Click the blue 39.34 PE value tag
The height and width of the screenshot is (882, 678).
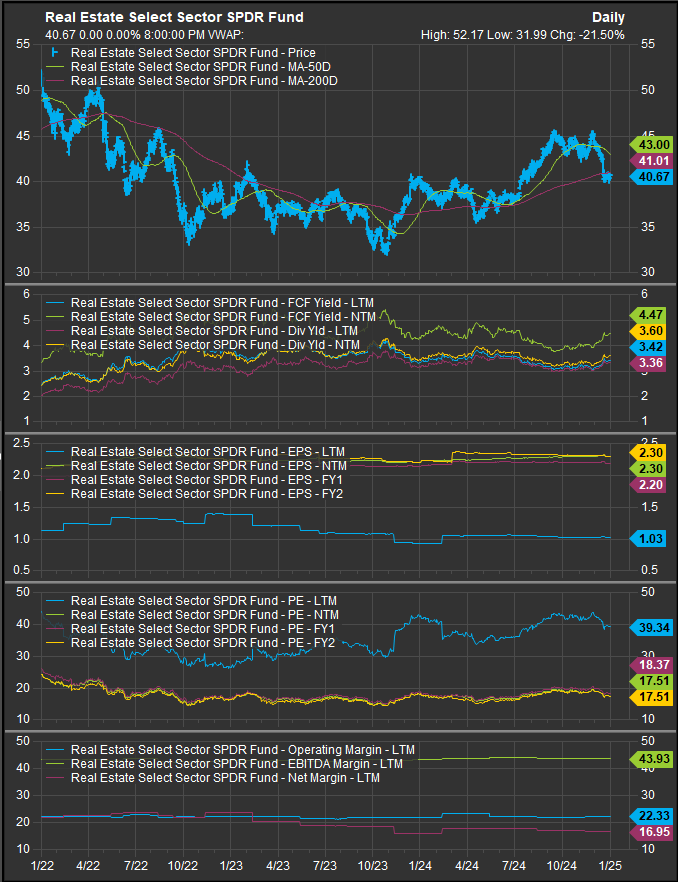coord(650,627)
